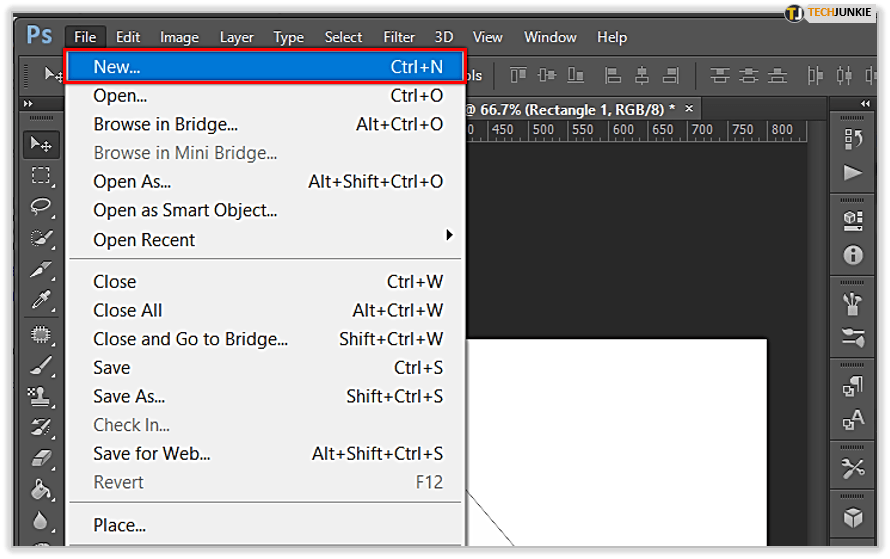Open the Image menu
The height and width of the screenshot is (559, 890).
[179, 37]
